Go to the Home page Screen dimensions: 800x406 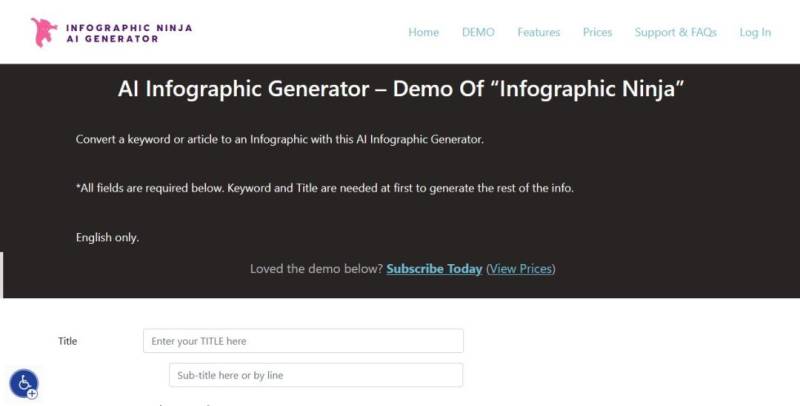coord(423,32)
